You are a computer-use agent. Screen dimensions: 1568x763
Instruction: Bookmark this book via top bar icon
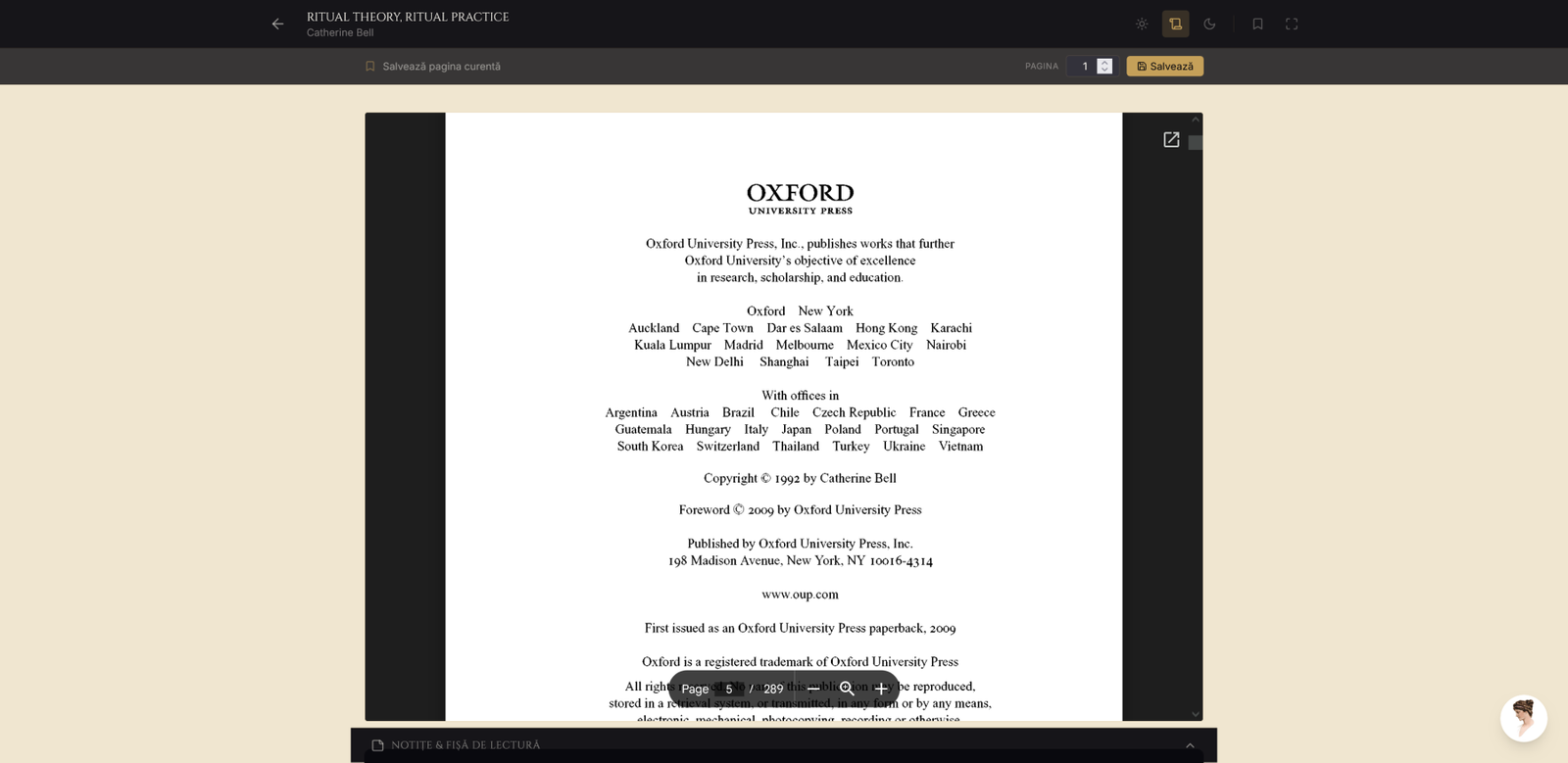(1257, 24)
